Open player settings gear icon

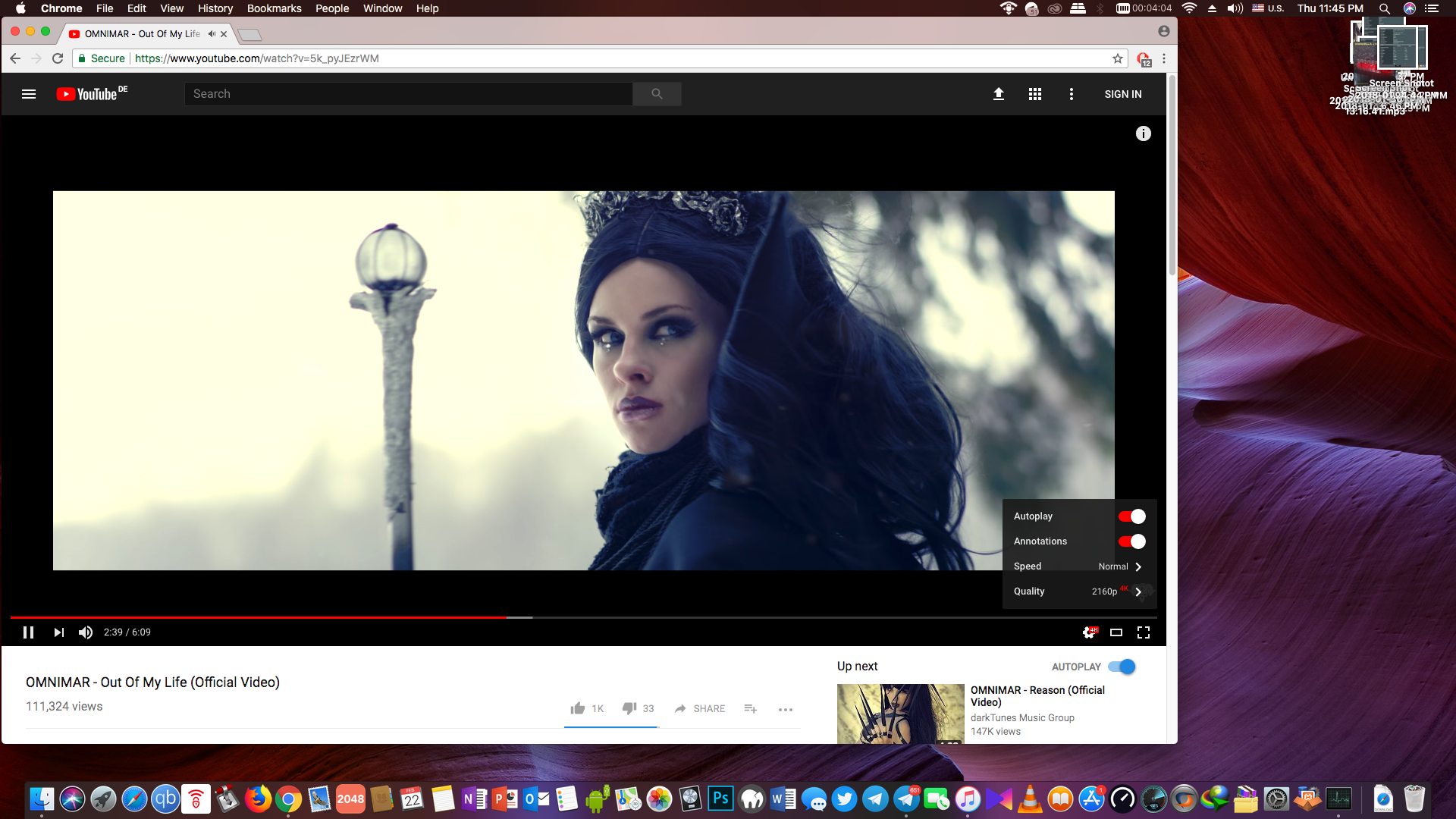click(x=1090, y=632)
